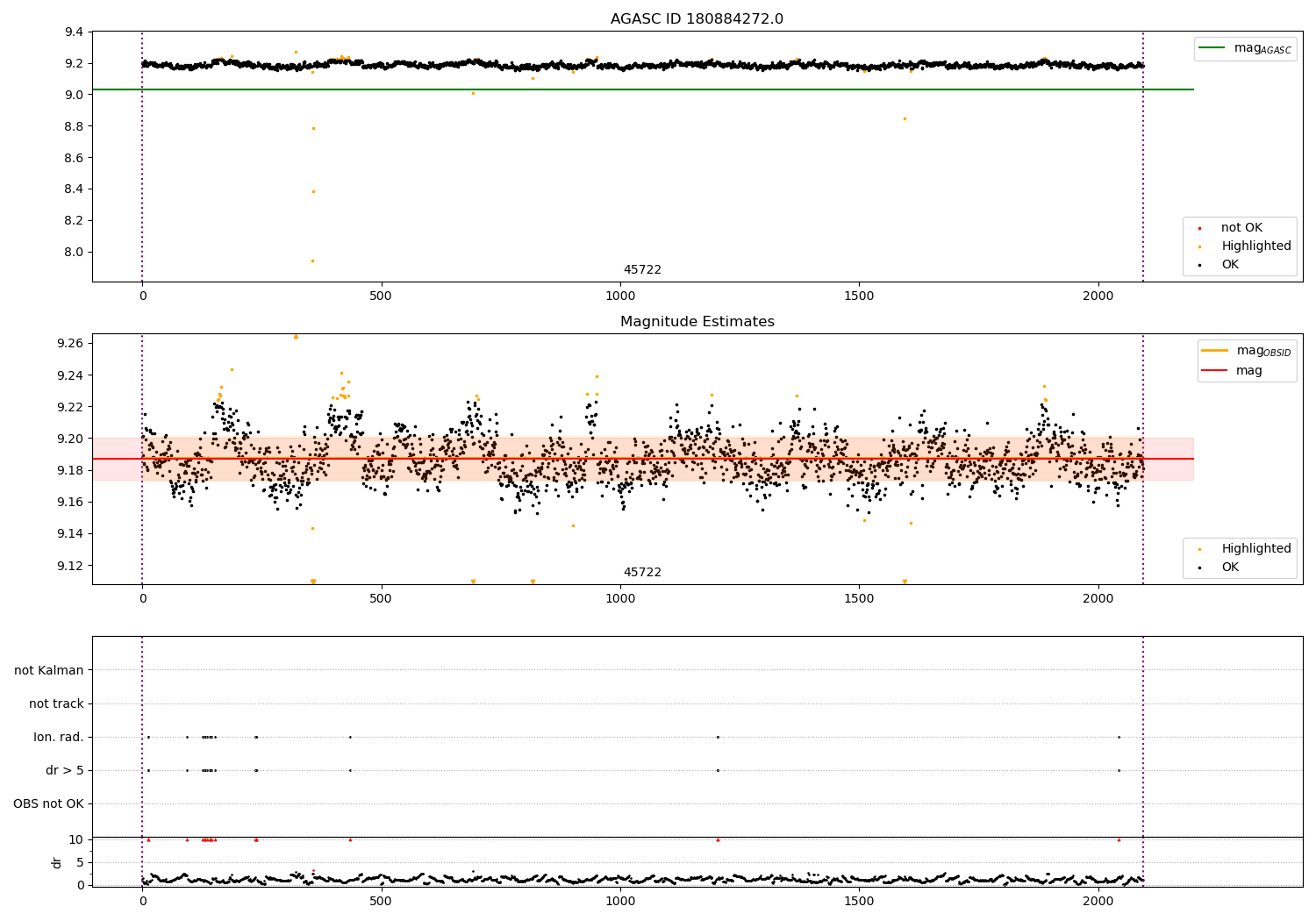
Task: Click the 8.2 y-axis tick label
Action: 75,220
